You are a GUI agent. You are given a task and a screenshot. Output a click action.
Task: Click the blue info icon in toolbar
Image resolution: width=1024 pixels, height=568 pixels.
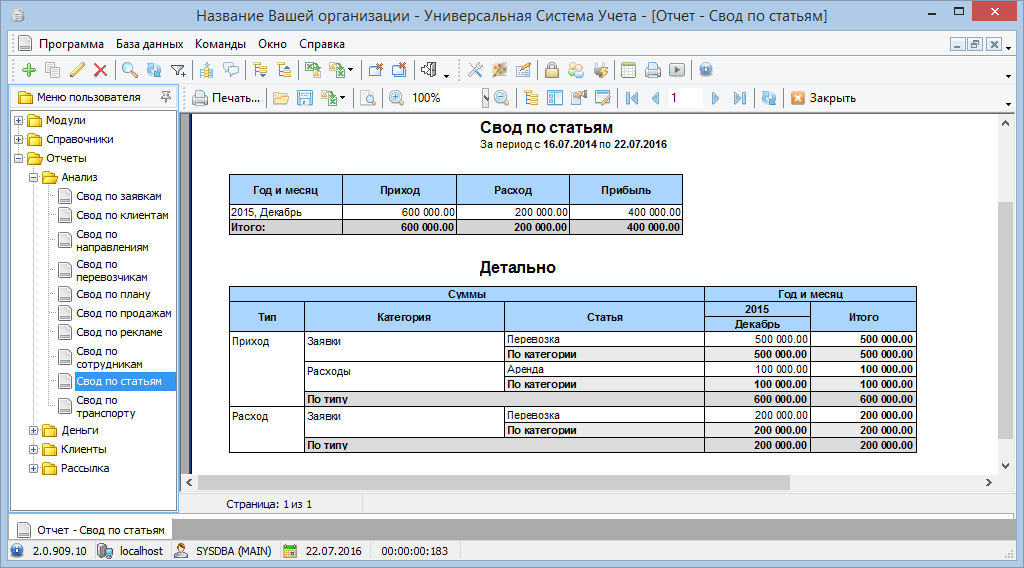pyautogui.click(x=705, y=70)
